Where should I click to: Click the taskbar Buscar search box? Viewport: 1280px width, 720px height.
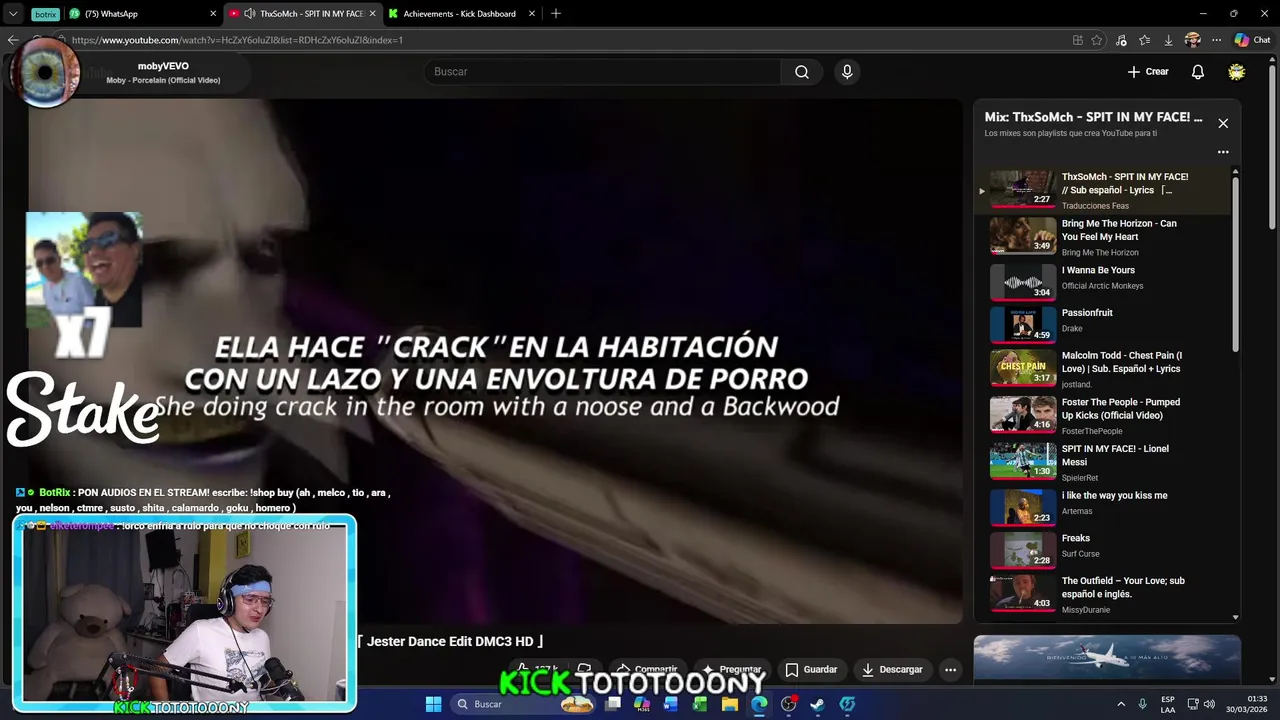[x=524, y=704]
